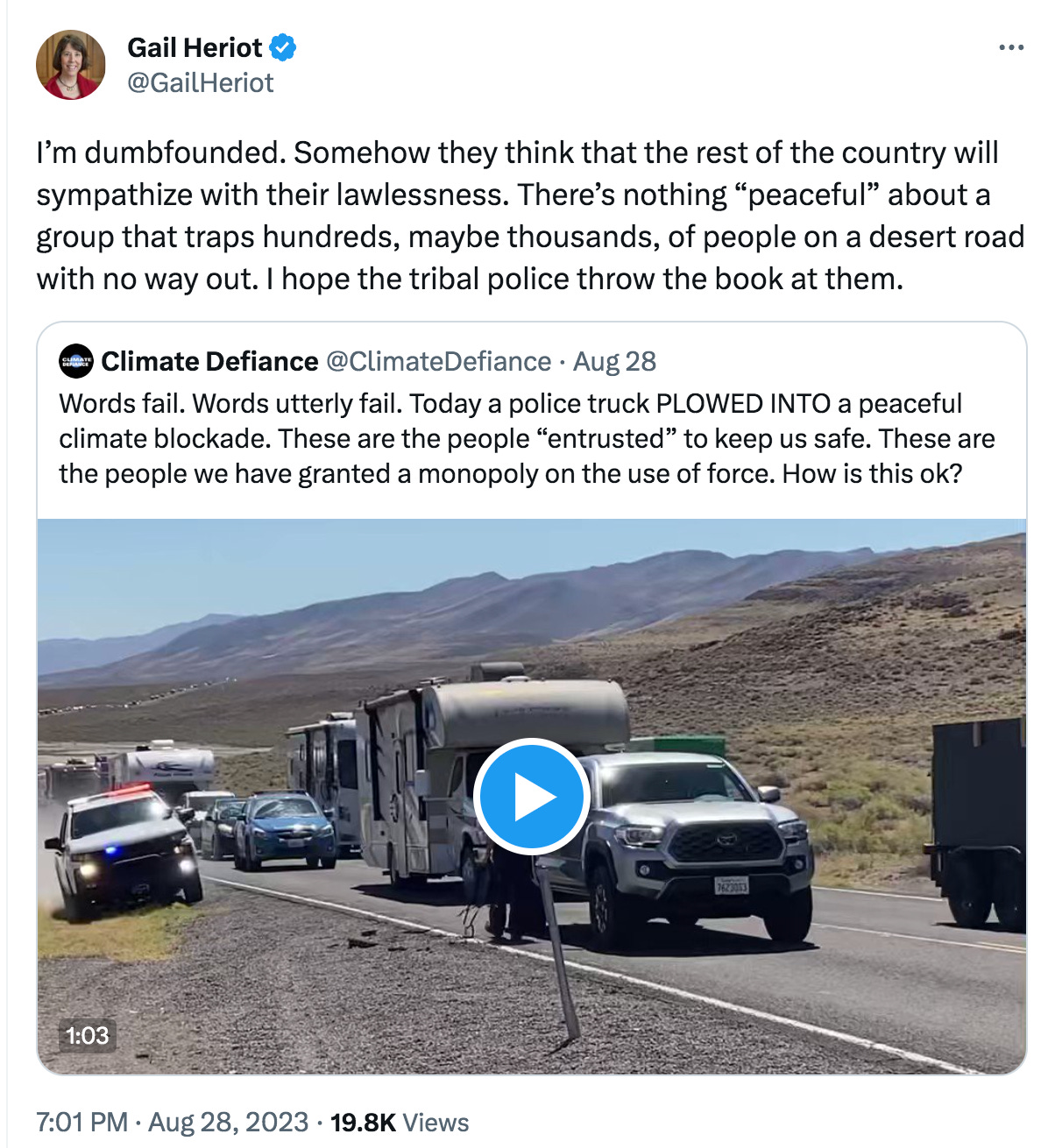Click the blue verified badge

point(283,47)
